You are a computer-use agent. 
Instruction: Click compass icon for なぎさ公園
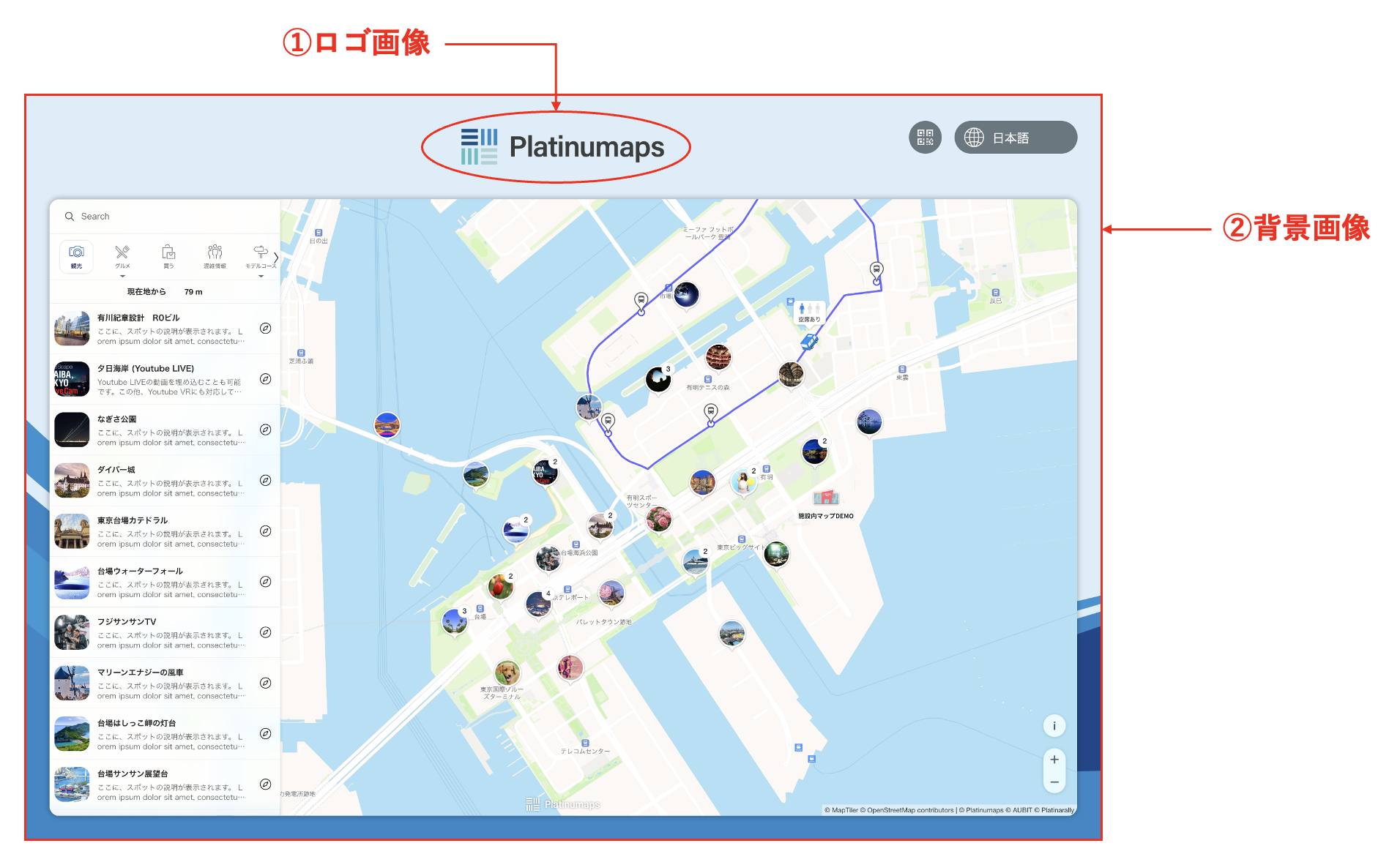(x=266, y=430)
